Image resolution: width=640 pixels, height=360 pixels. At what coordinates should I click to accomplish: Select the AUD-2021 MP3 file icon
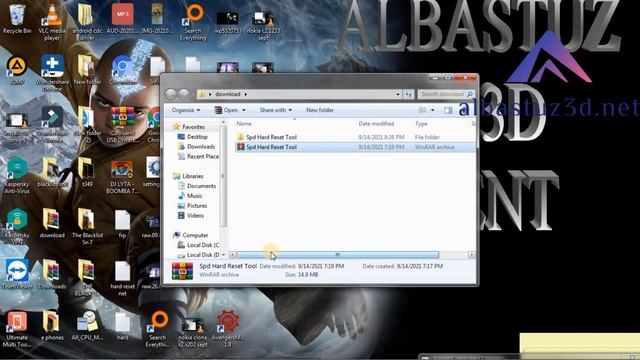coord(122,19)
